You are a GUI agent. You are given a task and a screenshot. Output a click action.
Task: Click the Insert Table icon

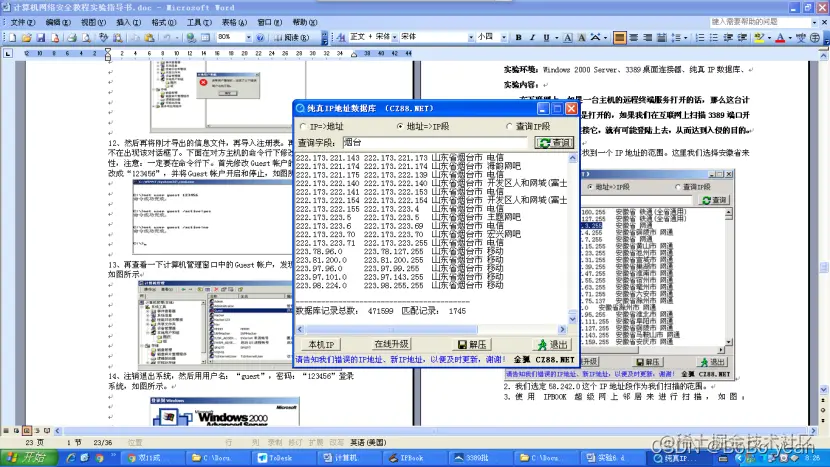click(205, 38)
